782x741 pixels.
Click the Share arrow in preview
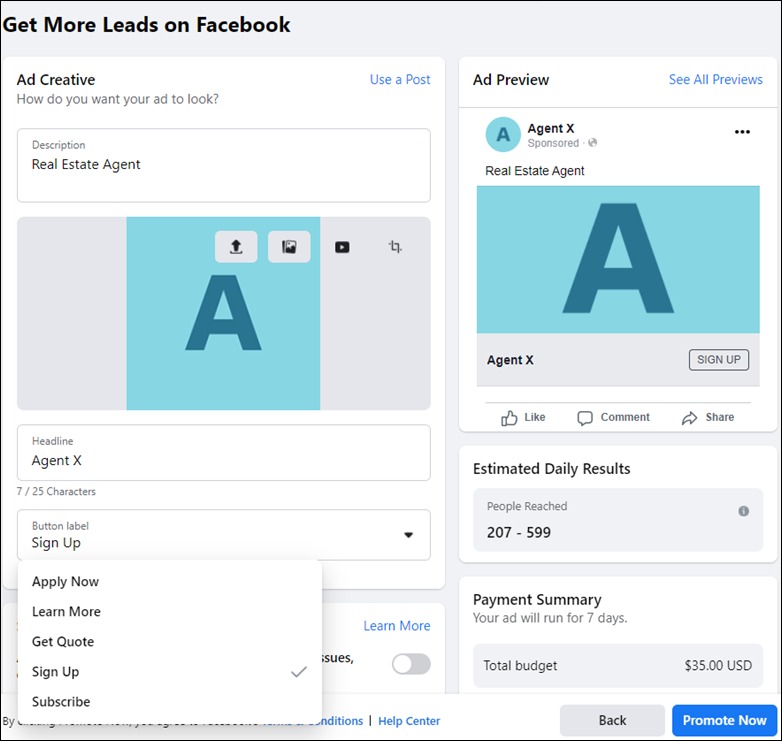click(x=689, y=418)
